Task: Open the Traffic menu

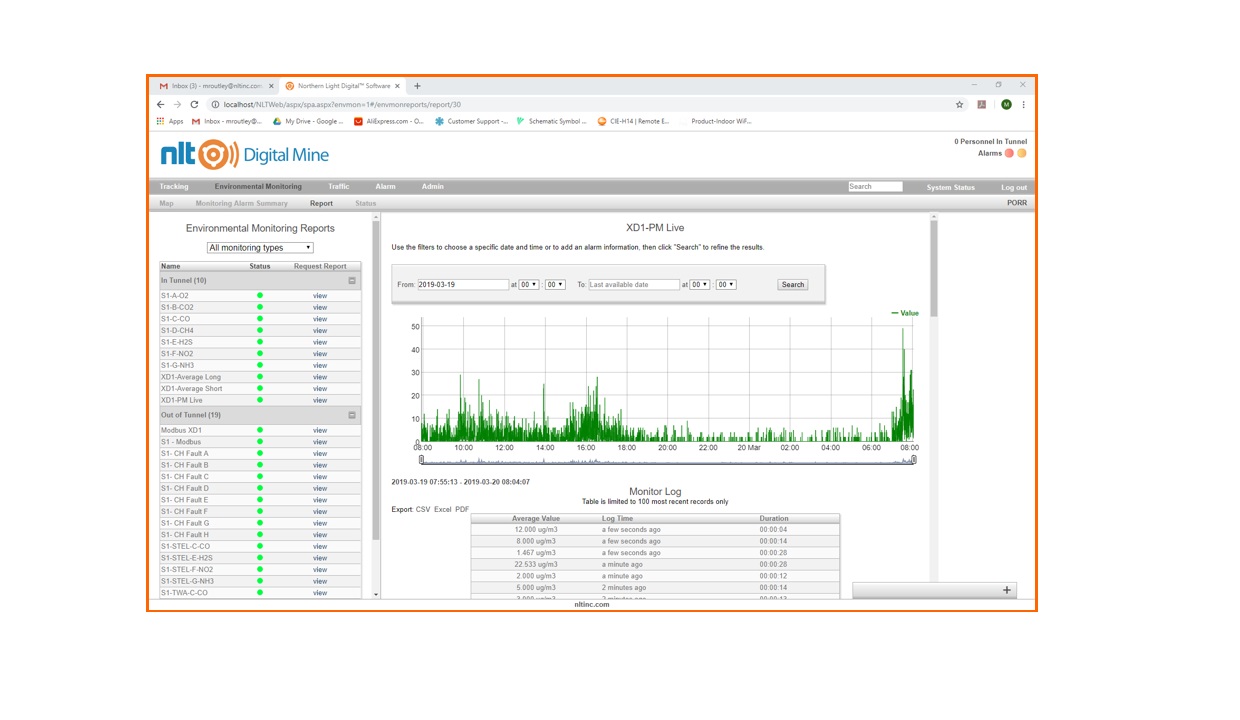Action: pos(338,187)
